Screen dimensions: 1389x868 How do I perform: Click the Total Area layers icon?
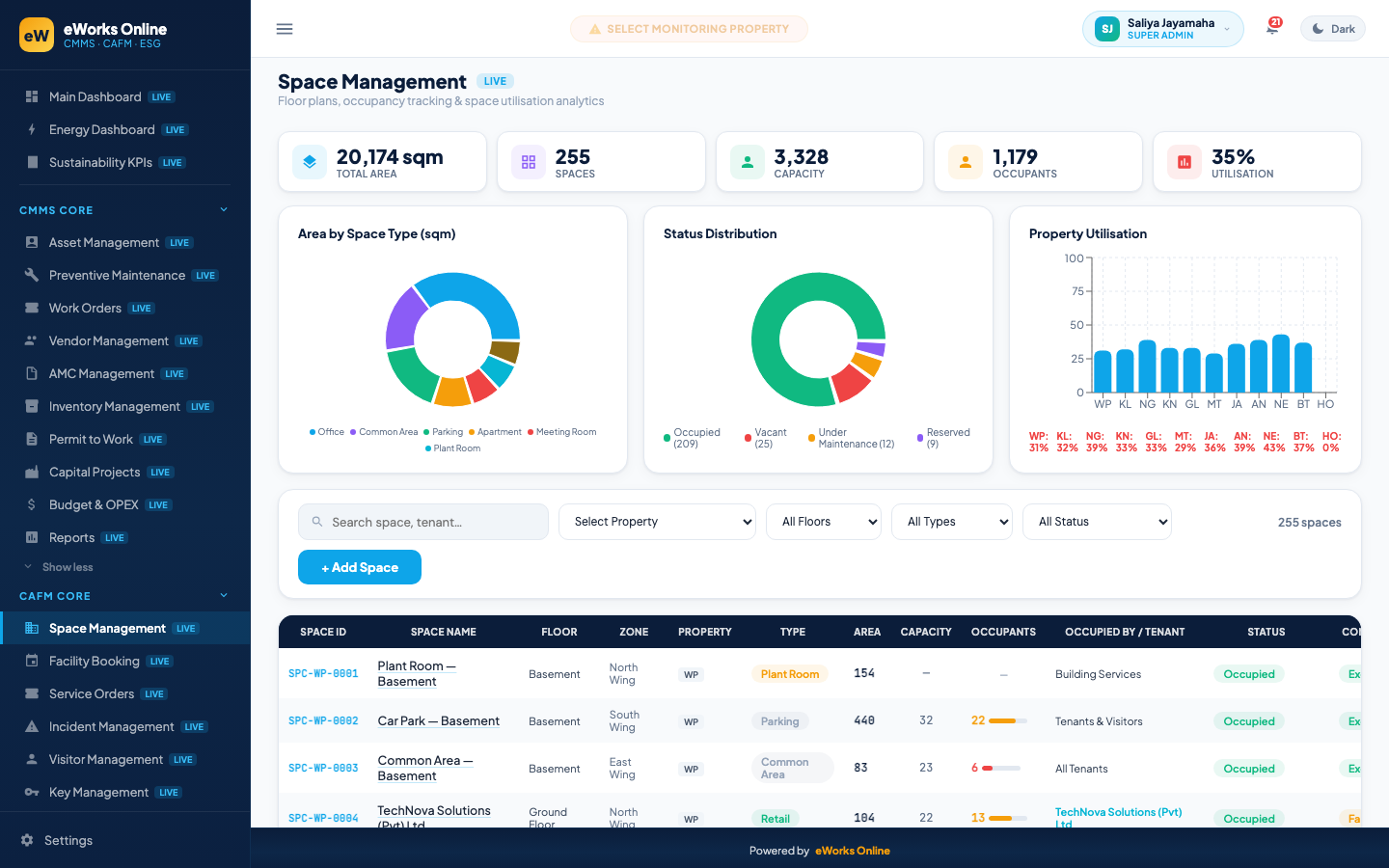310,162
